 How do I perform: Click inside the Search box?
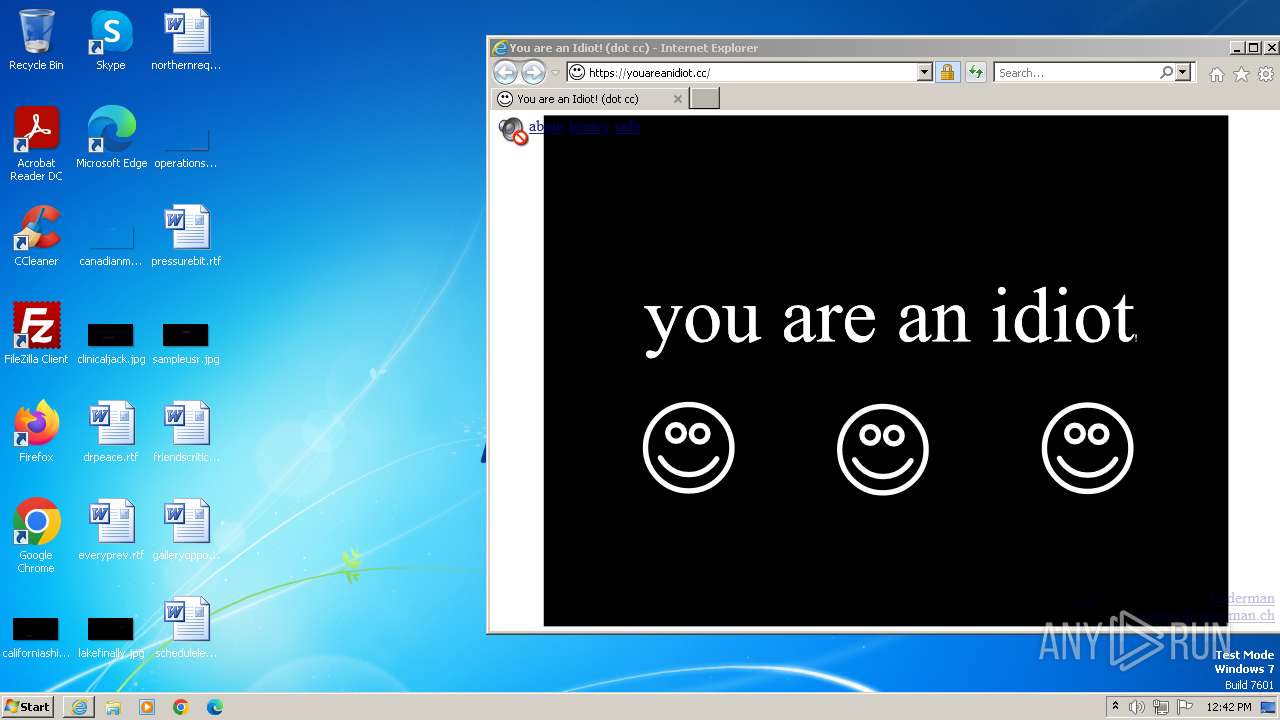1076,72
